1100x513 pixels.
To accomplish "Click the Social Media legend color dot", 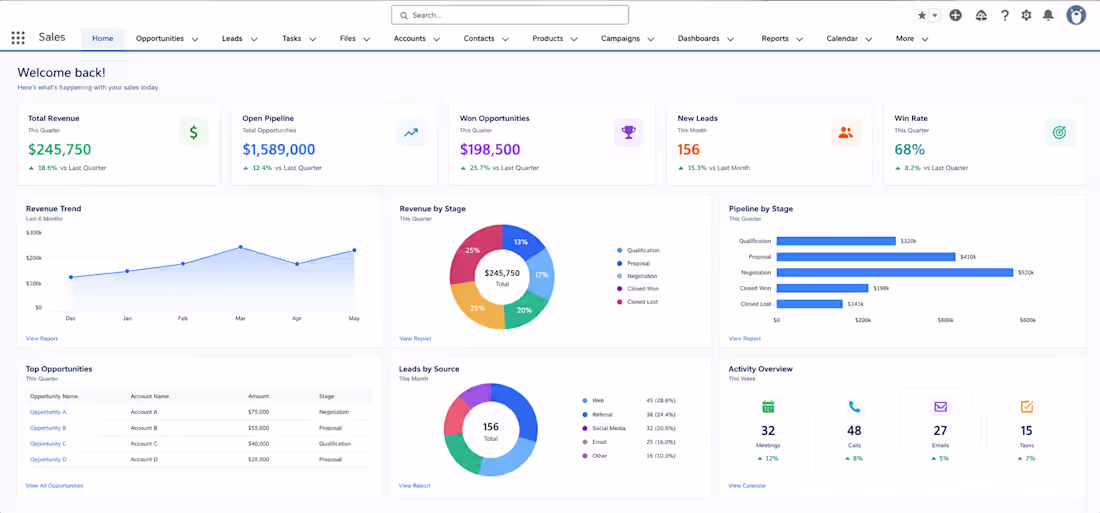I will 585,428.
